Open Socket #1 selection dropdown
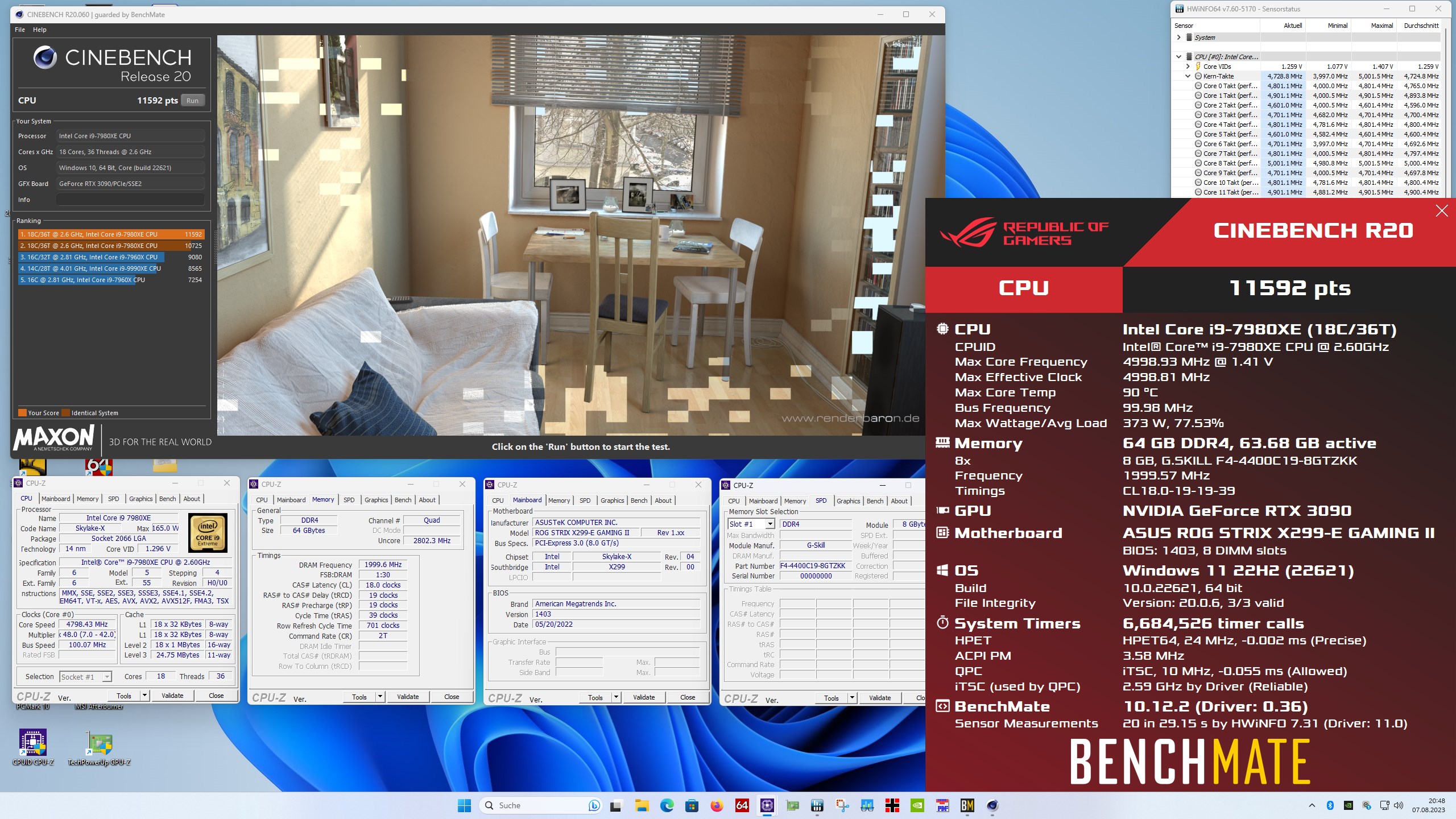Image resolution: width=1456 pixels, height=819 pixels. click(x=106, y=677)
